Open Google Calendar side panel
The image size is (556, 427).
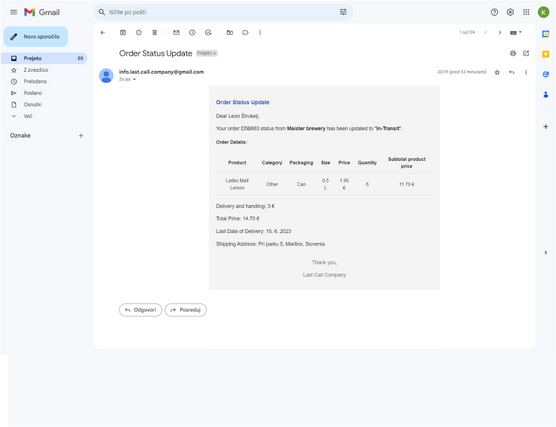tap(546, 34)
